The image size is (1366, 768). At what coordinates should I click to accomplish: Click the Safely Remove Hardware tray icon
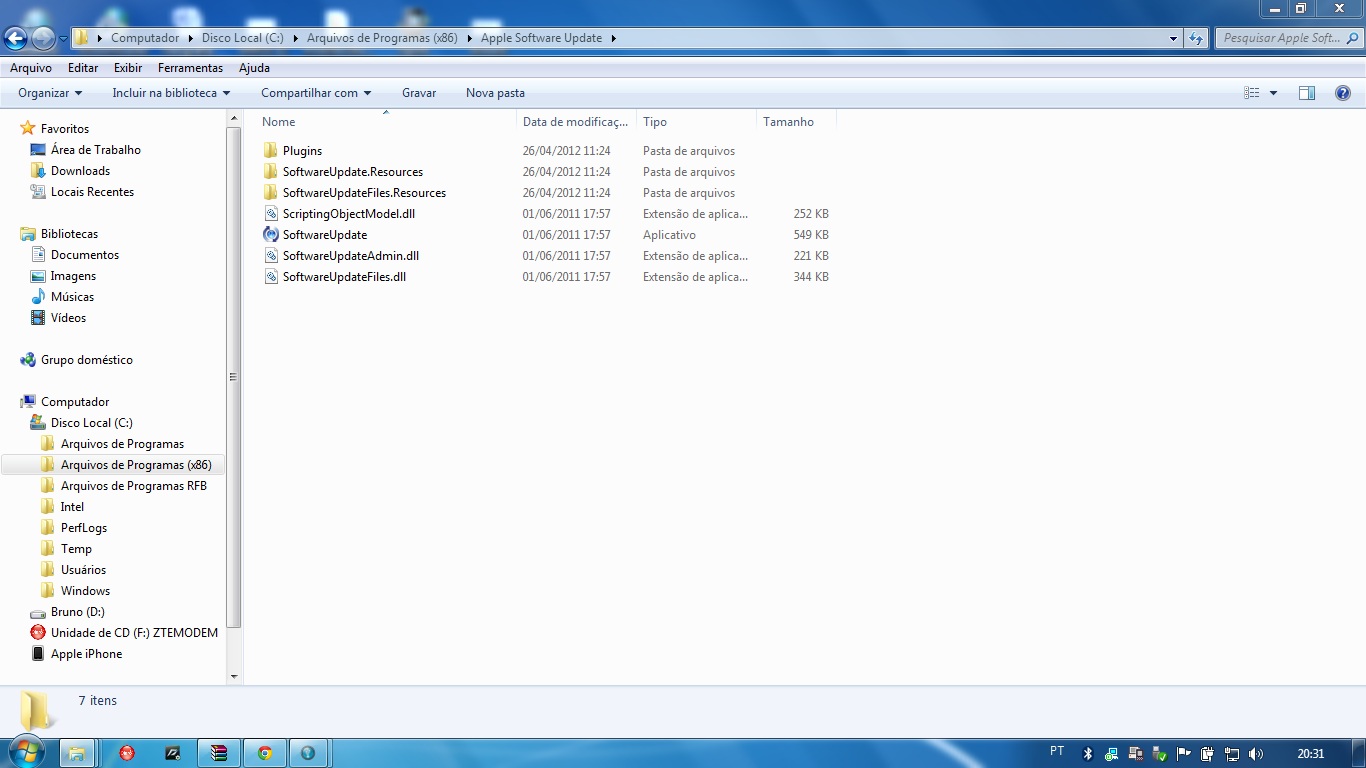(x=1160, y=754)
